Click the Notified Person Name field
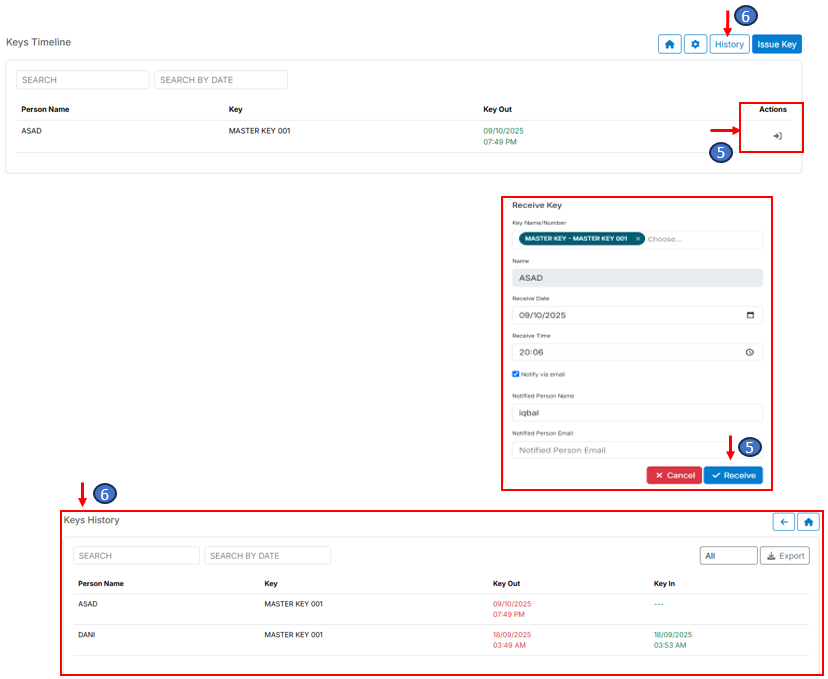The image size is (828, 679). pyautogui.click(x=637, y=413)
